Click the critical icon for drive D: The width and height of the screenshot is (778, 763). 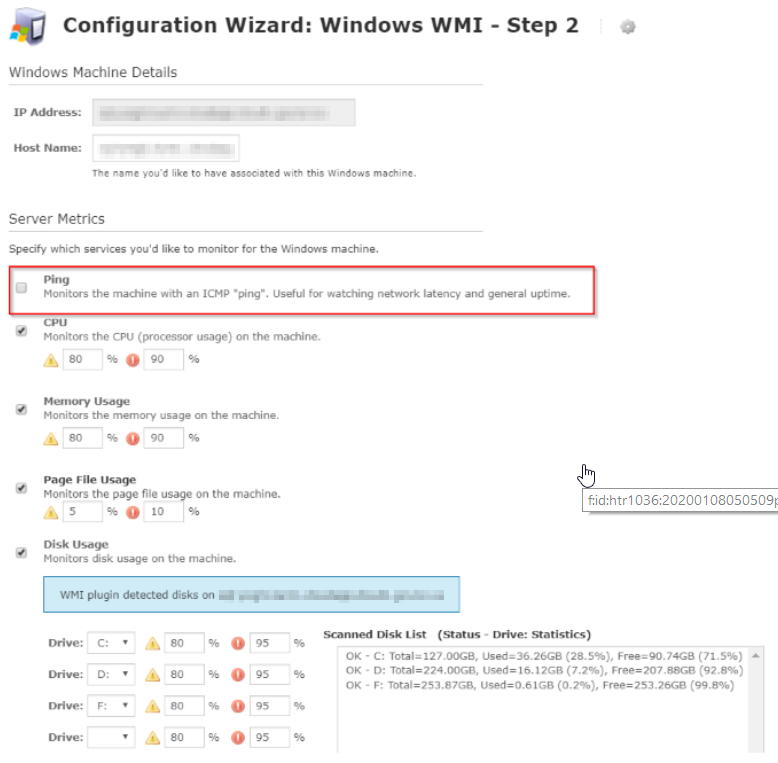tap(238, 675)
